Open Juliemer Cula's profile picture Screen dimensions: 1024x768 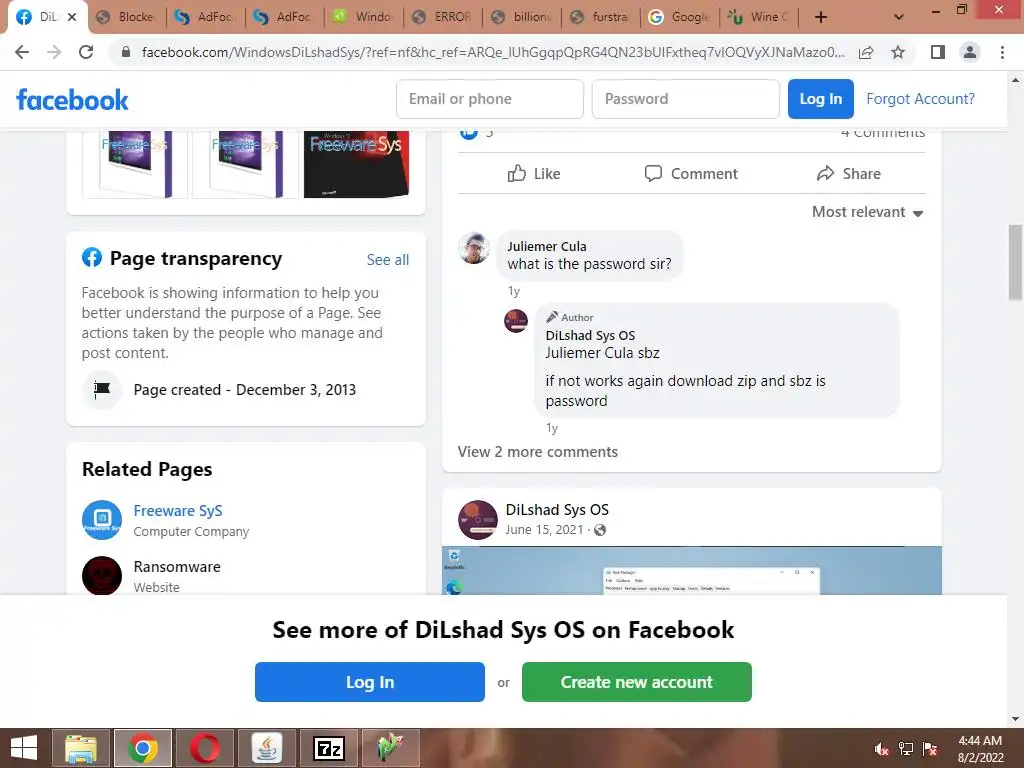pyautogui.click(x=474, y=248)
